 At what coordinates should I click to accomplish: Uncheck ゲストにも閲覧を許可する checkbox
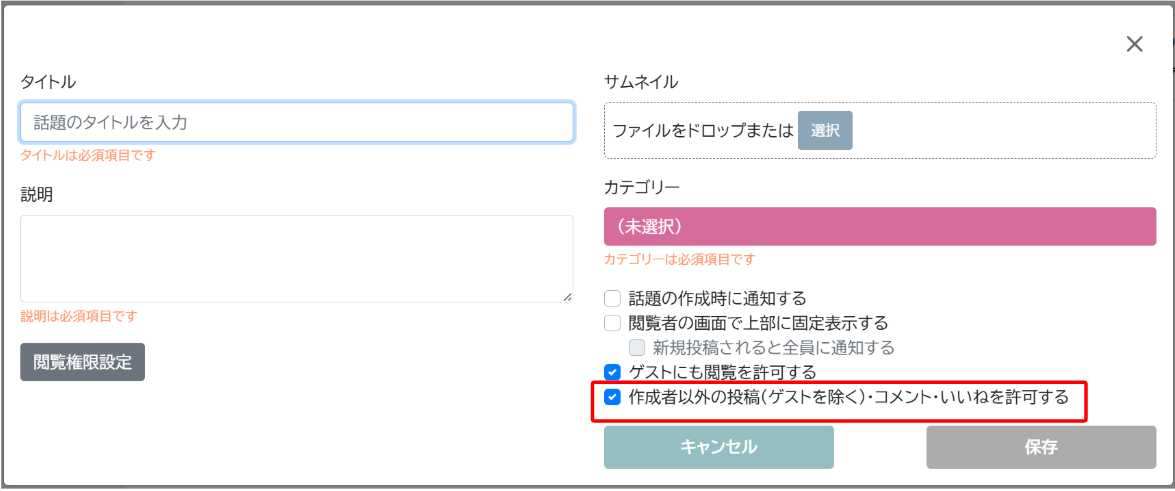click(613, 371)
